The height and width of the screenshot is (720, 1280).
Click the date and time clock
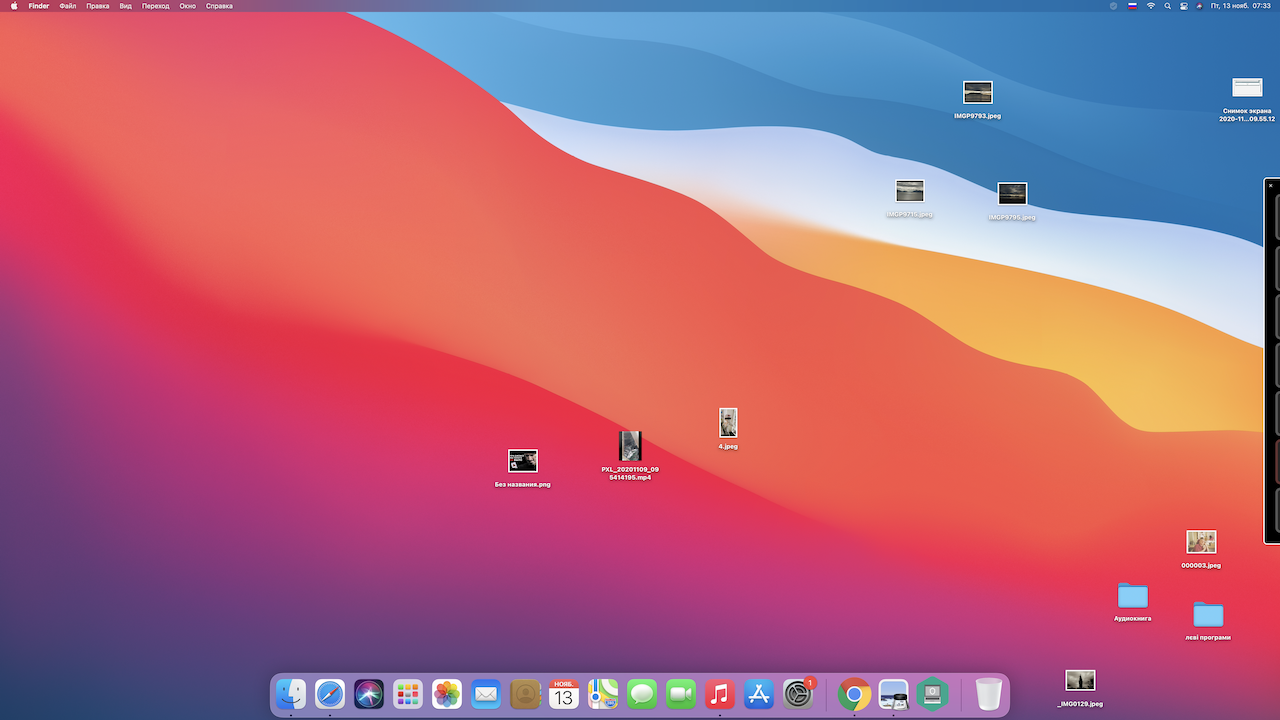pyautogui.click(x=1240, y=6)
